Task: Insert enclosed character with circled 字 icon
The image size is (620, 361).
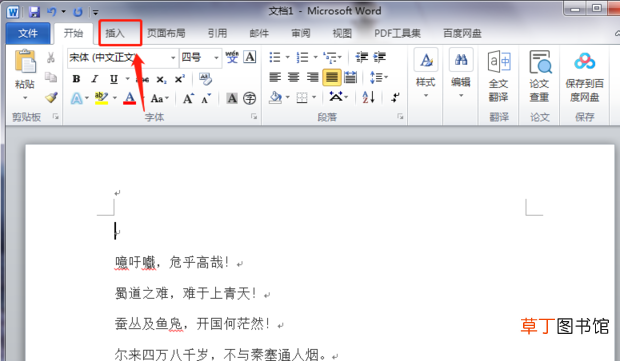Action: coord(250,98)
